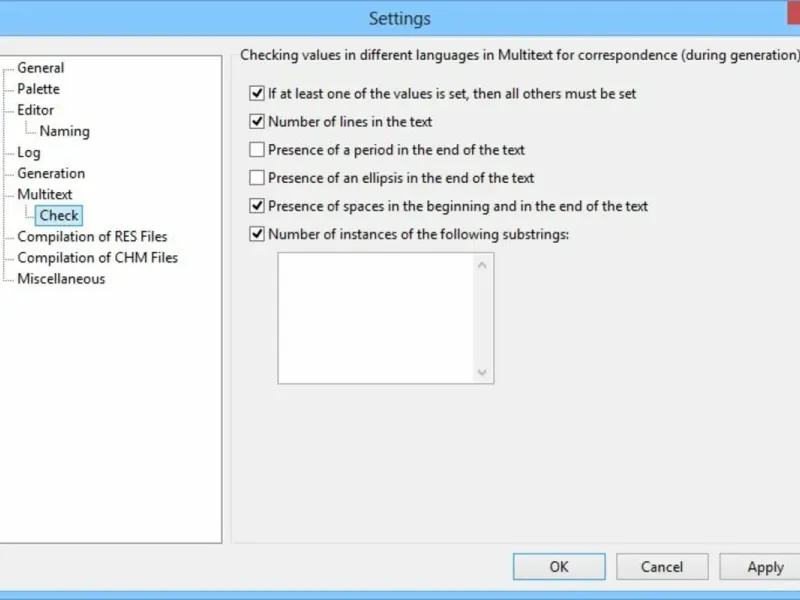Select Miscellaneous settings category
800x600 pixels.
[x=61, y=279]
